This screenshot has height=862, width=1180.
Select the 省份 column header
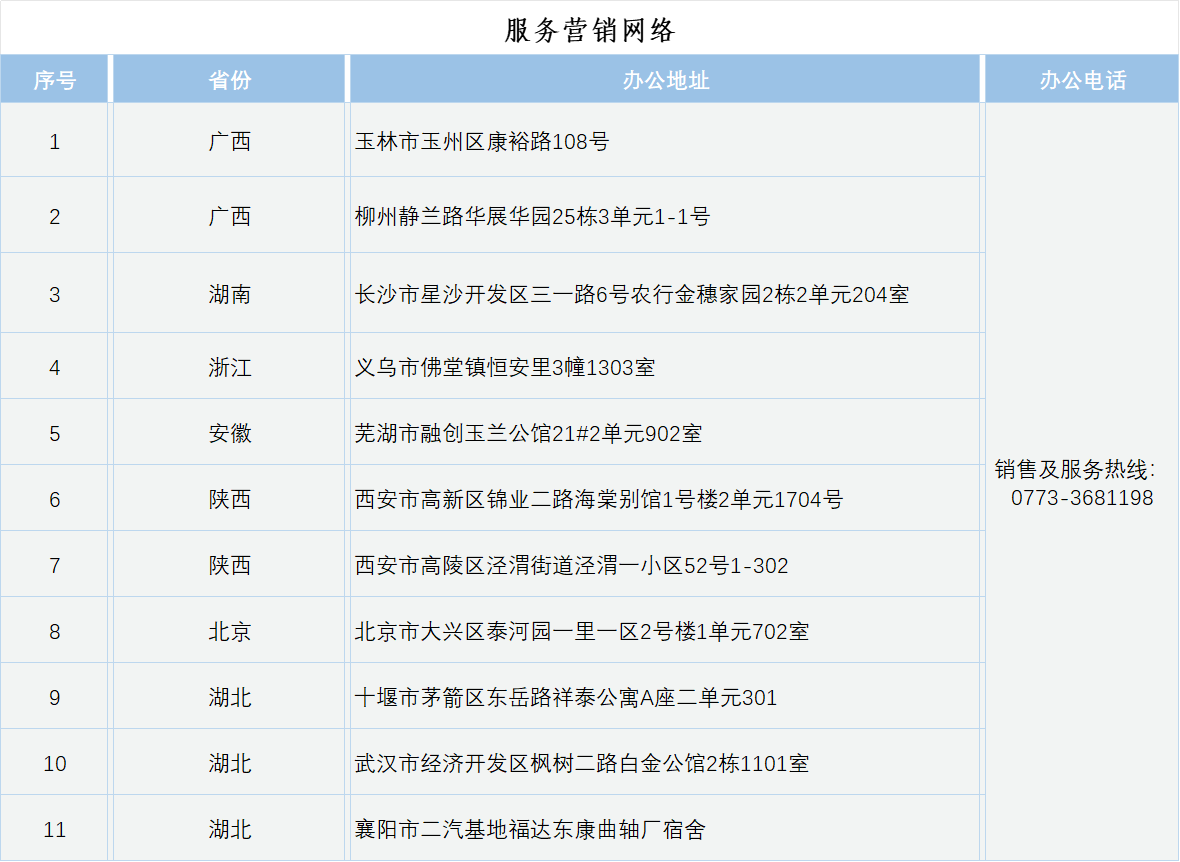click(228, 77)
